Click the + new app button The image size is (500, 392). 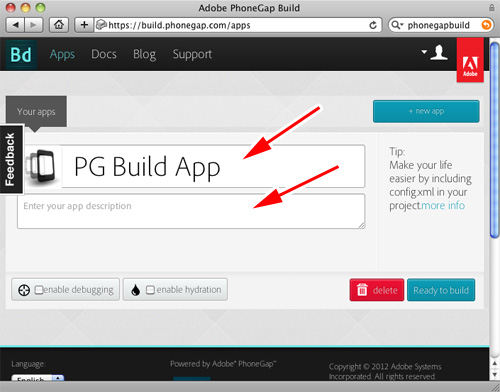click(426, 111)
